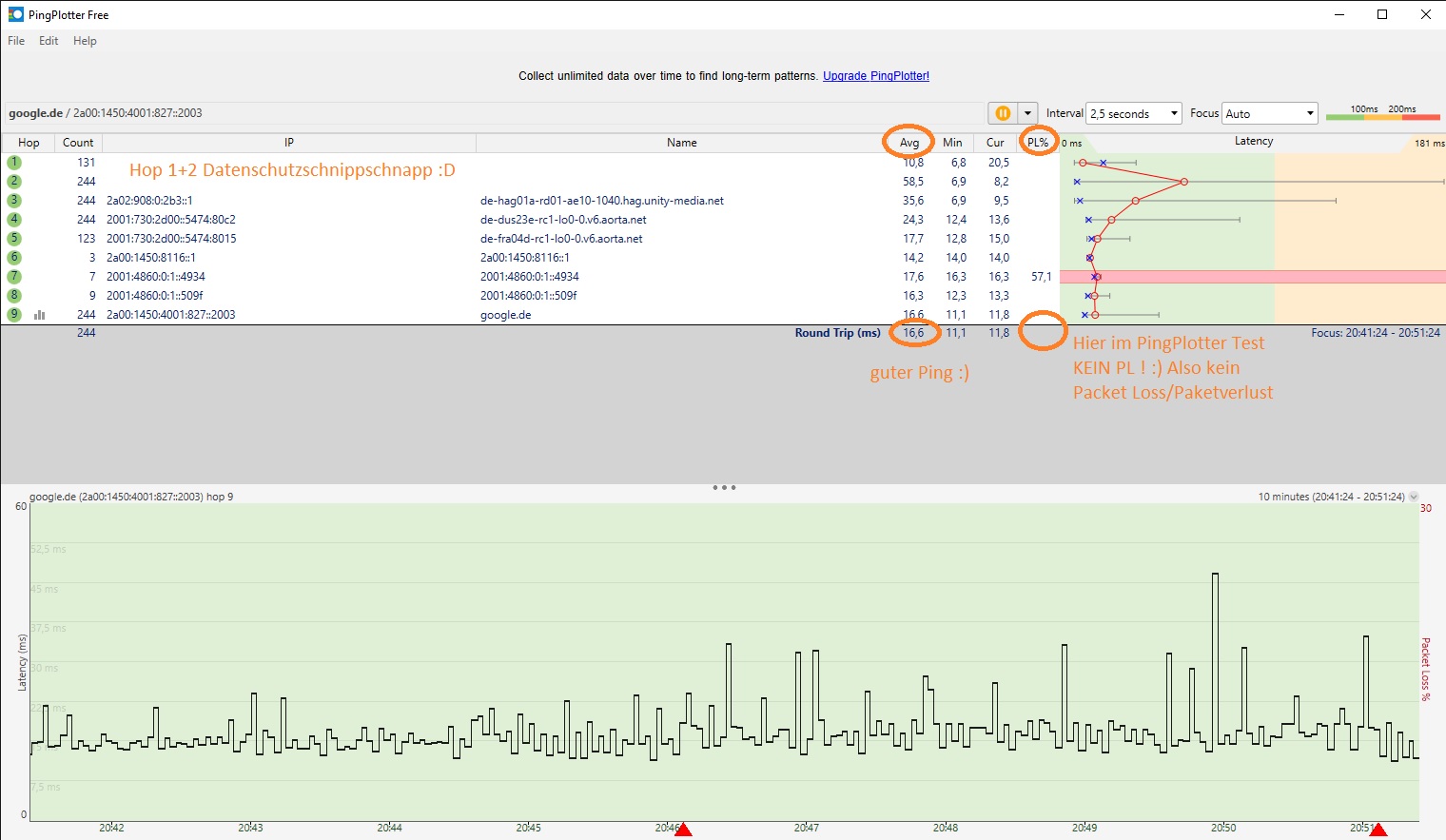This screenshot has height=840, width=1446.
Task: Select the de-dus23e-rc1-lo0-0.v6.aorta.net name
Action: pos(563,220)
